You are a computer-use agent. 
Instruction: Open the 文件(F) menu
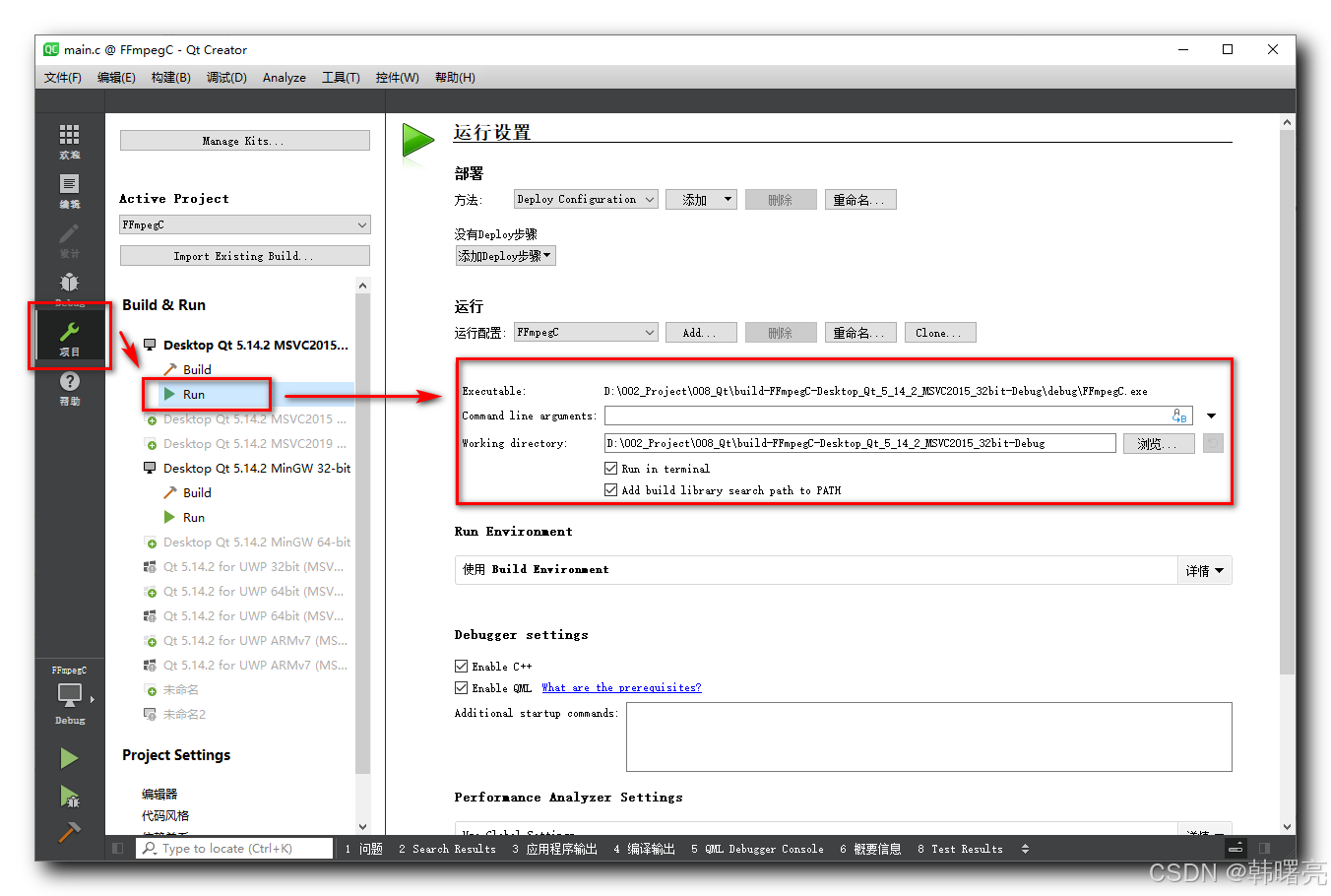pos(63,77)
